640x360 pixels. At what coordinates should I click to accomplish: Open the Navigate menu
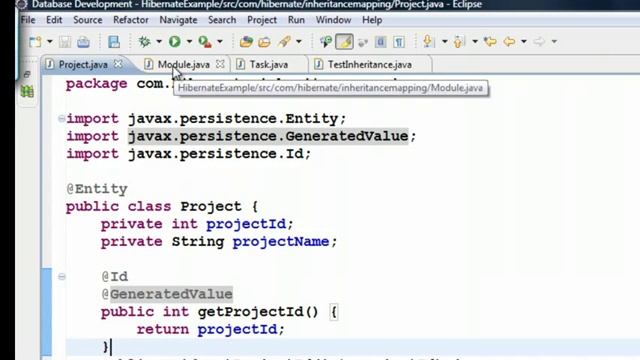click(178, 20)
